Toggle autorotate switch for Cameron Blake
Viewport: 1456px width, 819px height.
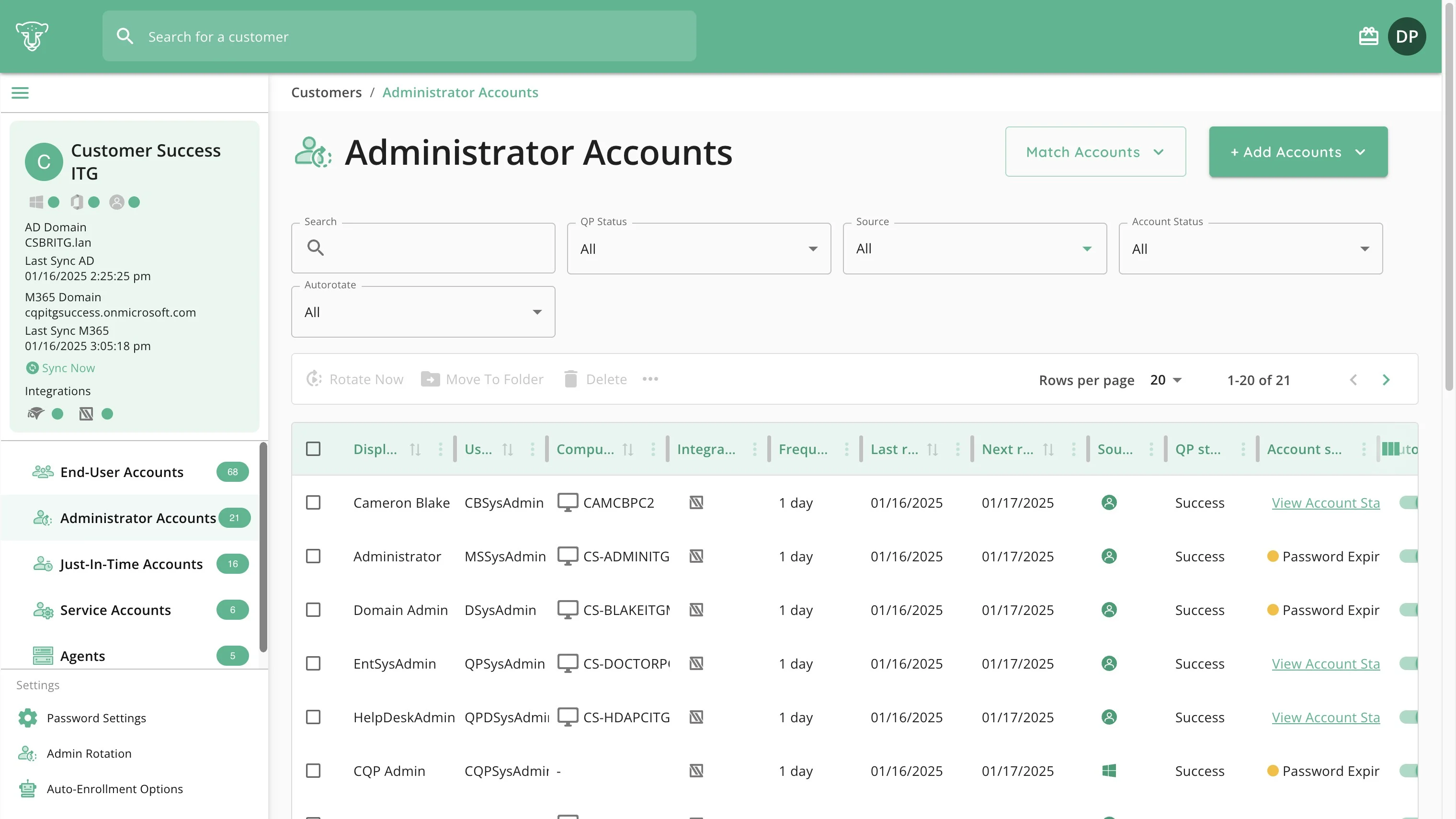click(x=1409, y=502)
